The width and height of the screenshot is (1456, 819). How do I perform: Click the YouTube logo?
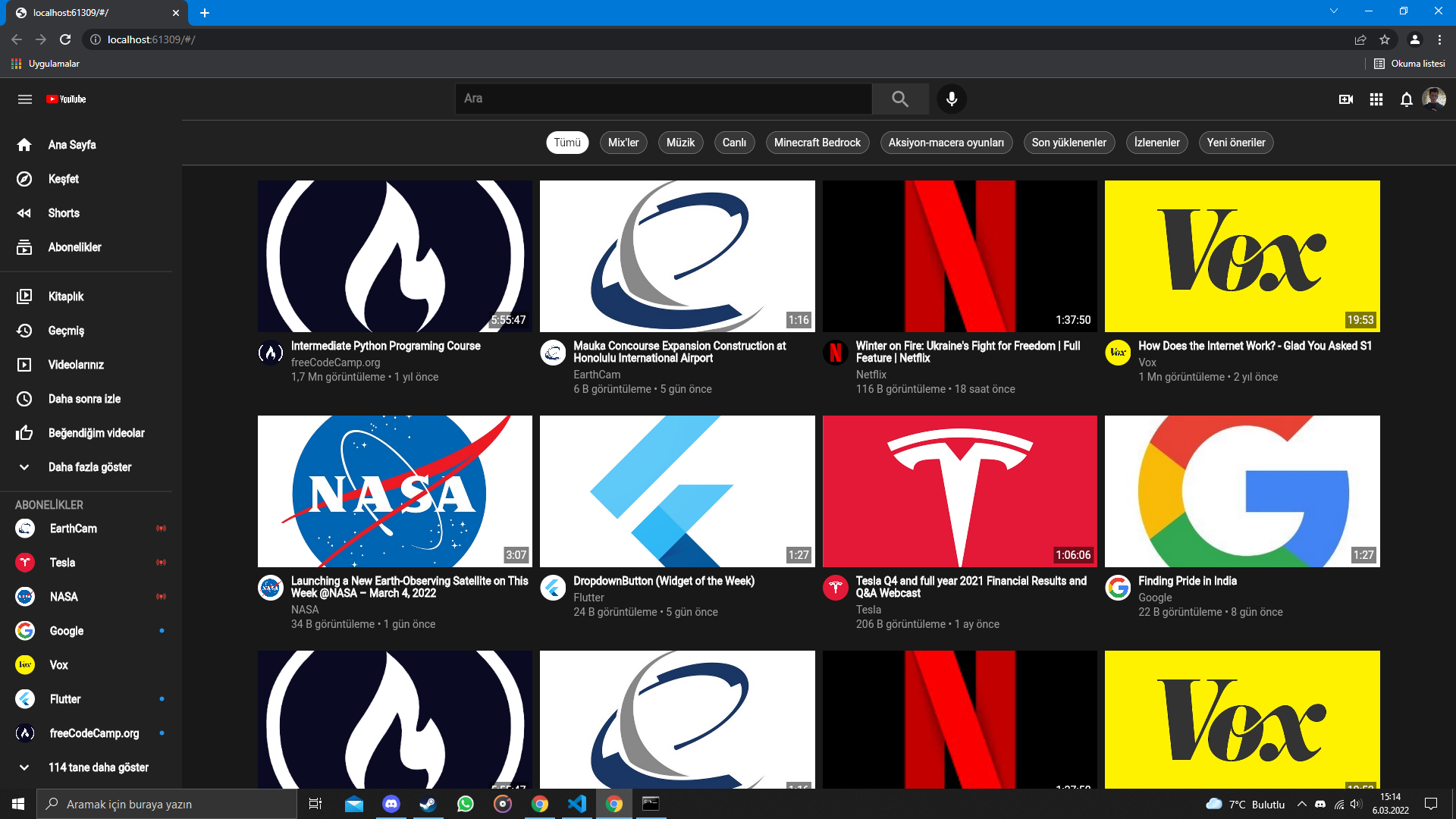click(x=67, y=99)
